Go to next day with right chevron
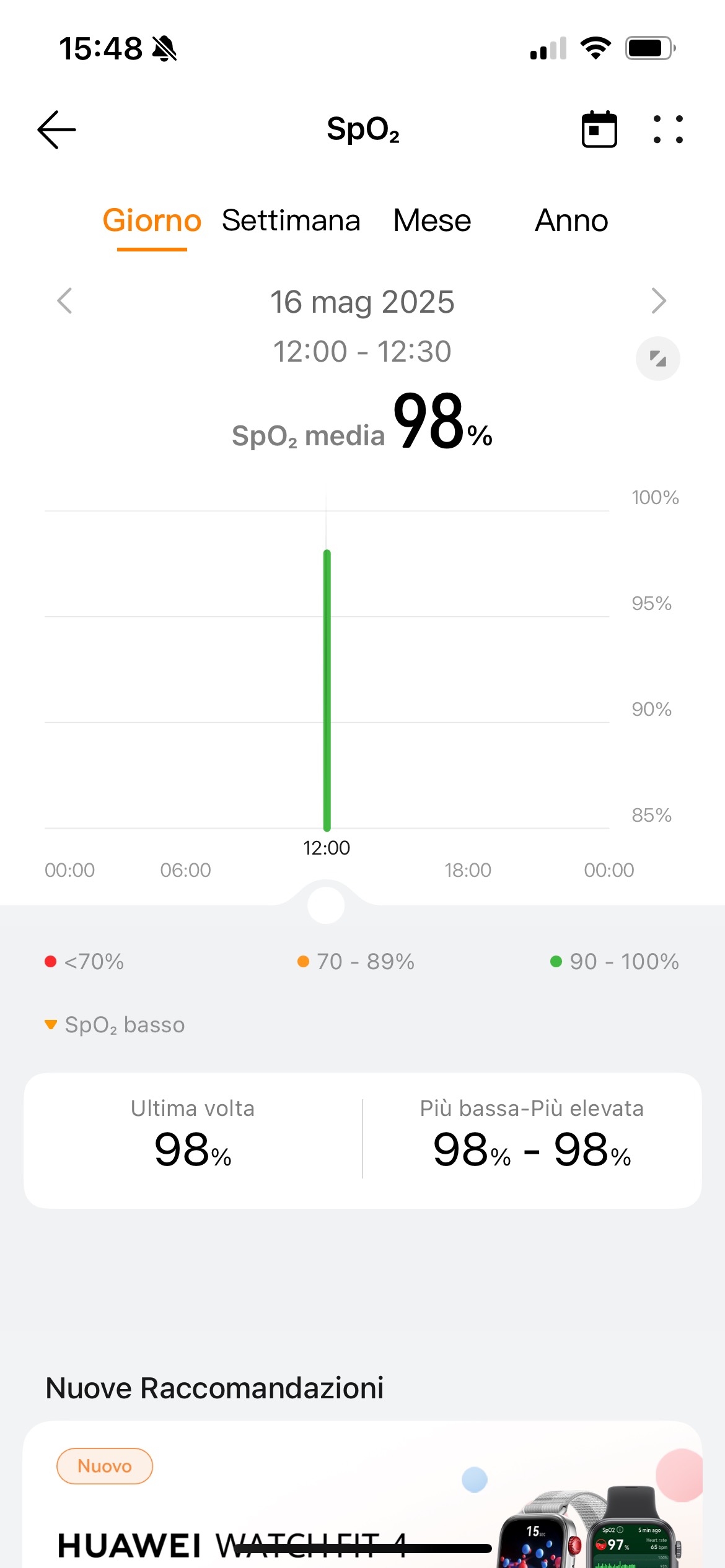 tap(659, 301)
